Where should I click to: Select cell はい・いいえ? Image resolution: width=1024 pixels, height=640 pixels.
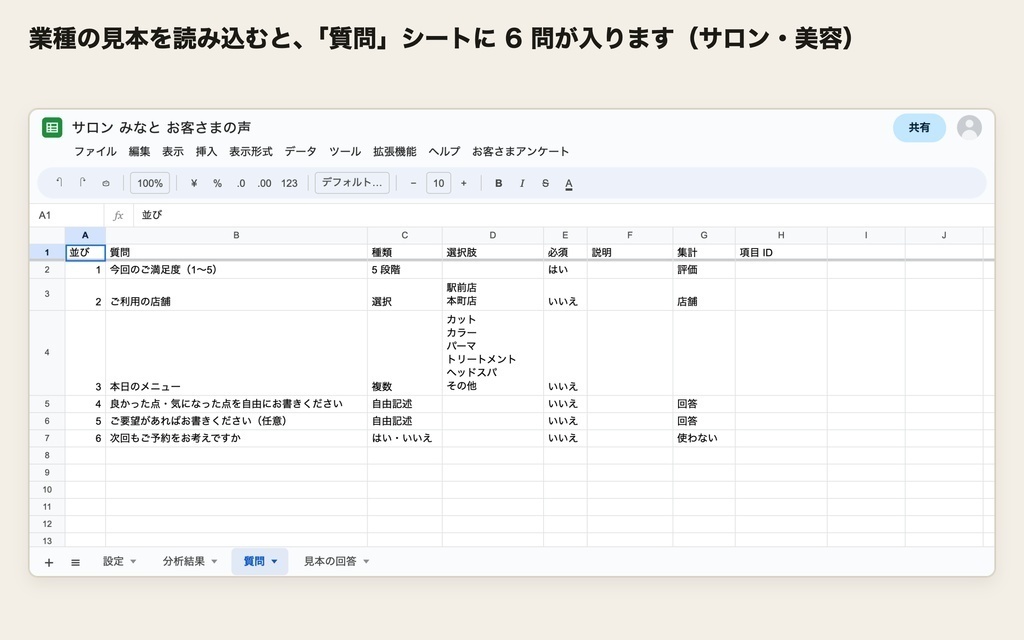(x=405, y=438)
